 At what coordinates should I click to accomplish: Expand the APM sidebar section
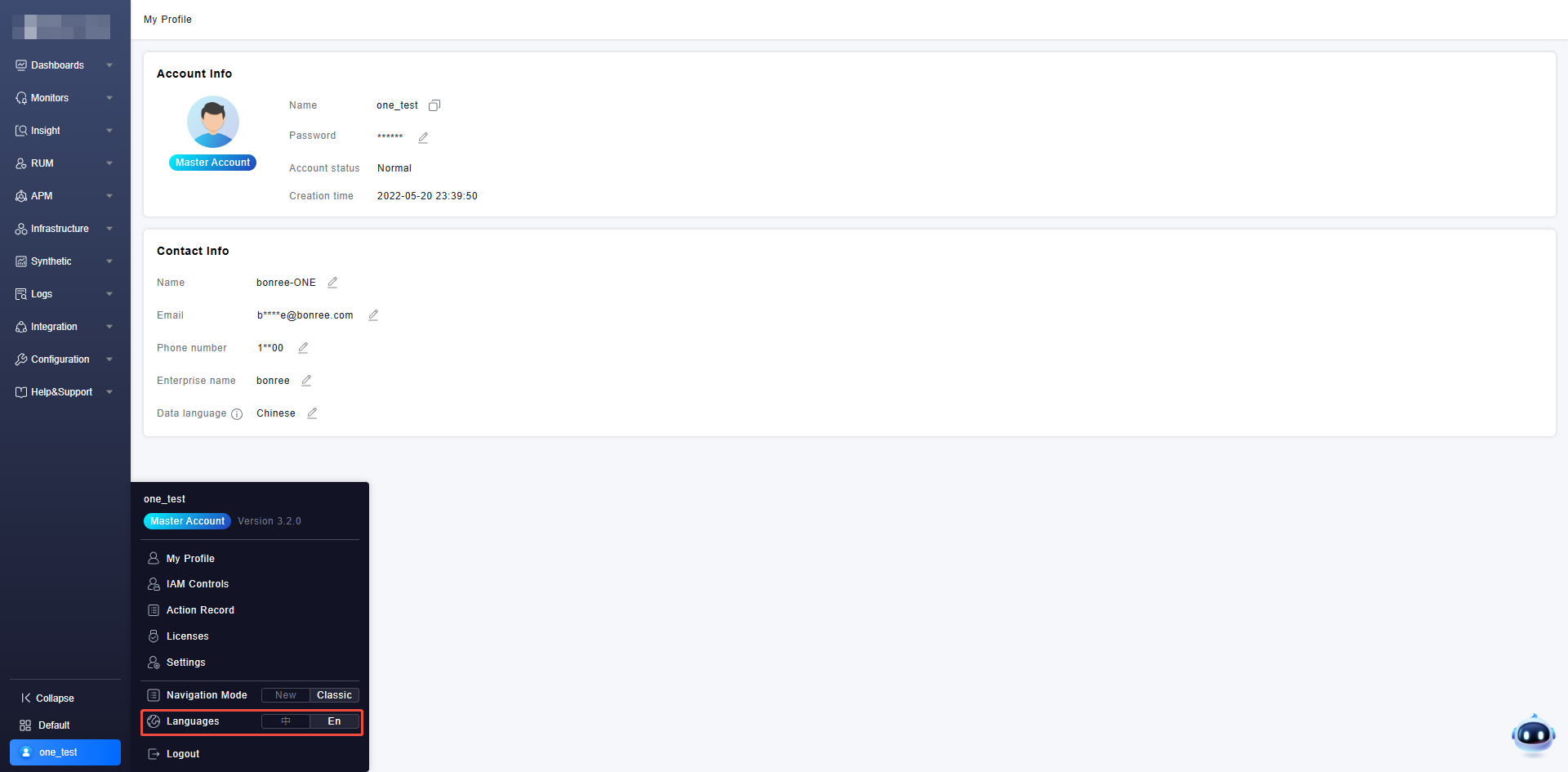tap(65, 196)
